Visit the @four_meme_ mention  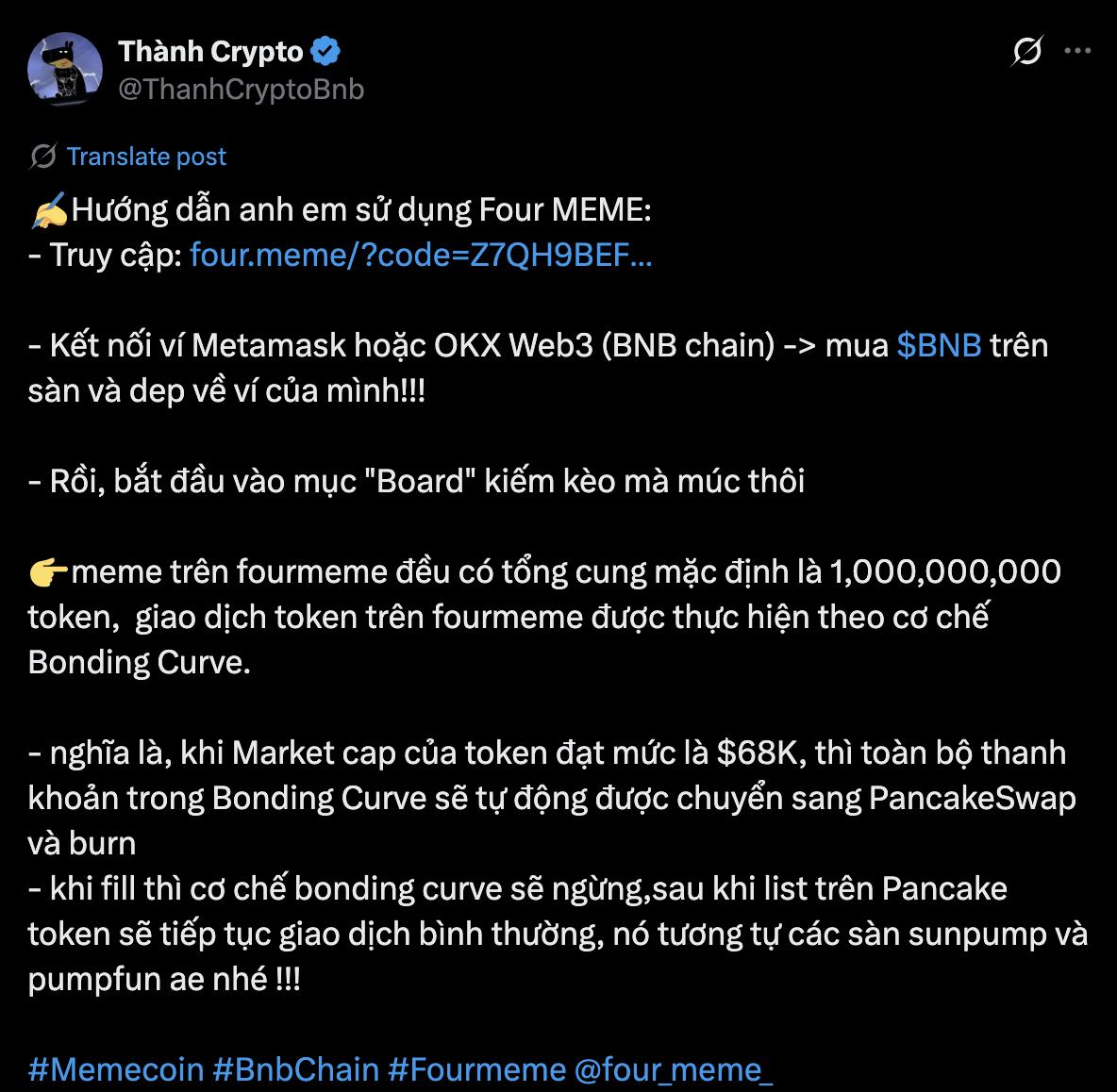coord(674,1069)
